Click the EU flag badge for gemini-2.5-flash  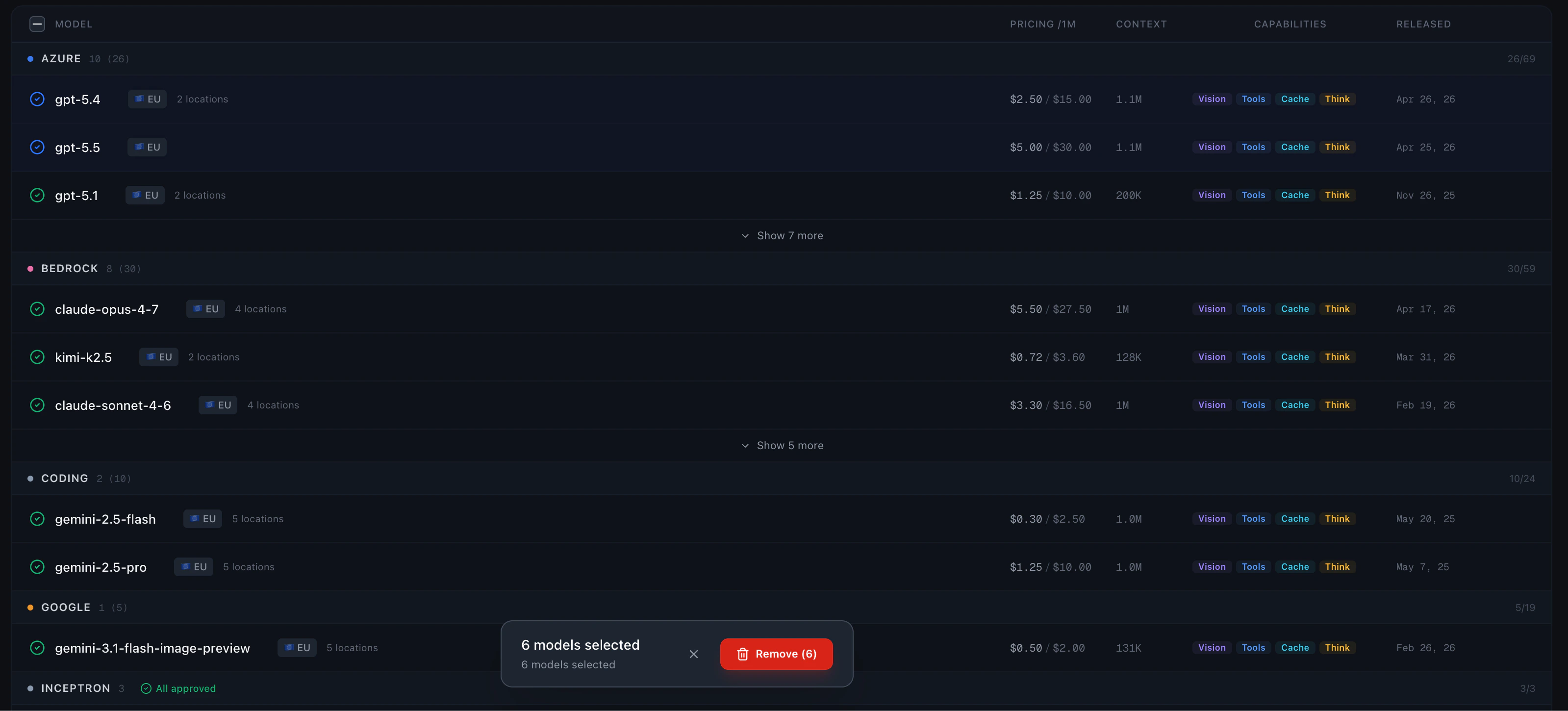(x=202, y=519)
